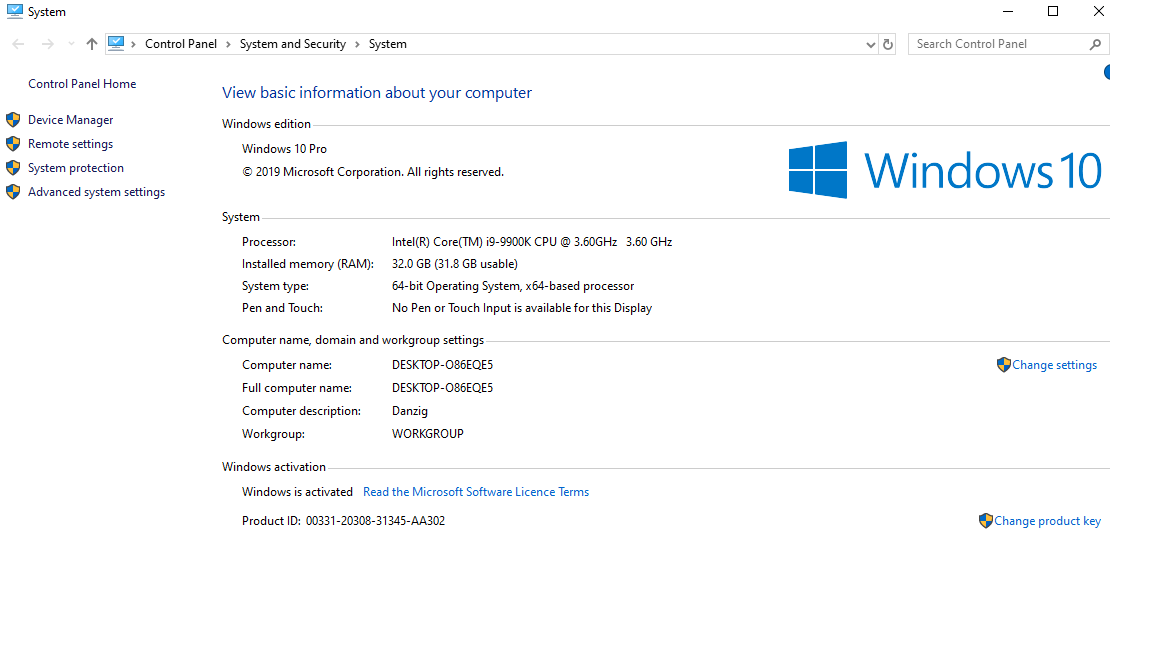The image size is (1152, 648).
Task: Click the computer icon in address bar
Action: [116, 43]
